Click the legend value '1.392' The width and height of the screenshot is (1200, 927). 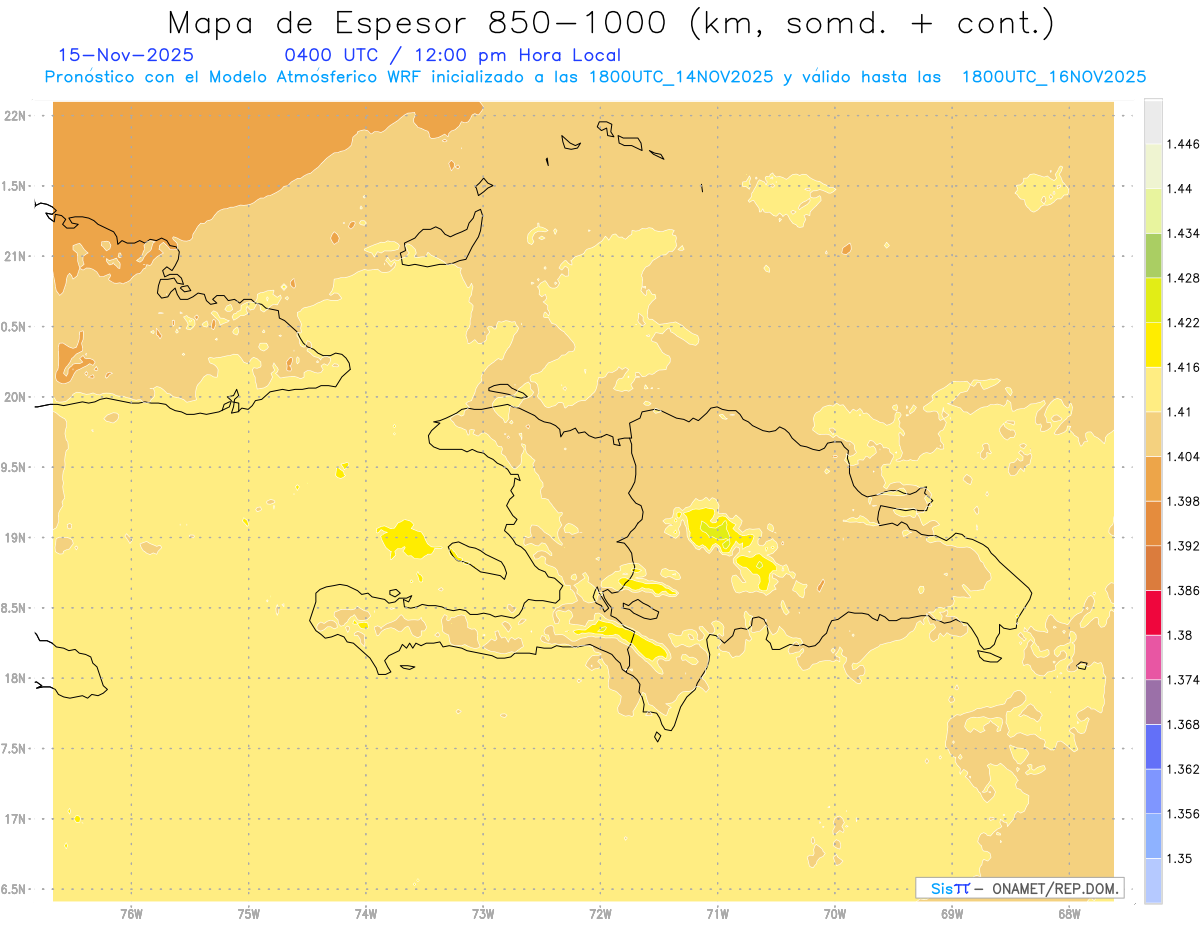pyautogui.click(x=1182, y=546)
